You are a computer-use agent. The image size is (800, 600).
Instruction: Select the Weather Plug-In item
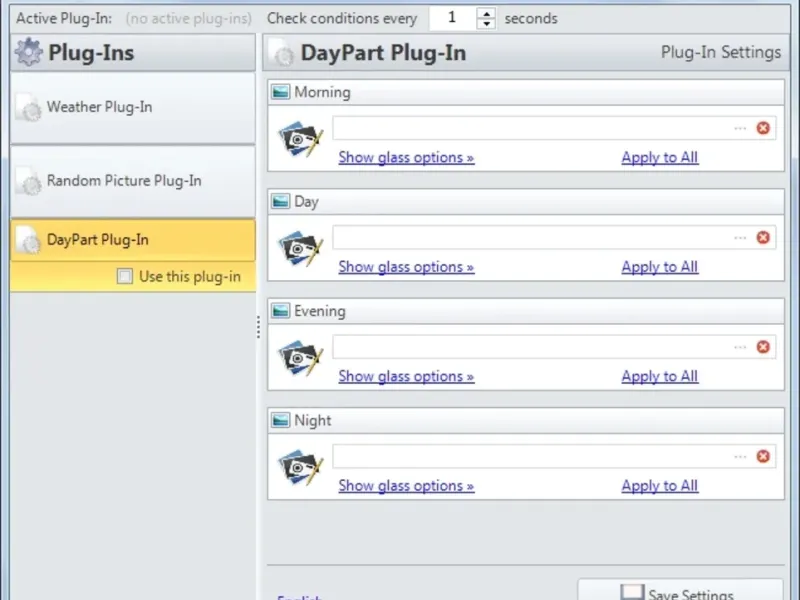pyautogui.click(x=99, y=107)
